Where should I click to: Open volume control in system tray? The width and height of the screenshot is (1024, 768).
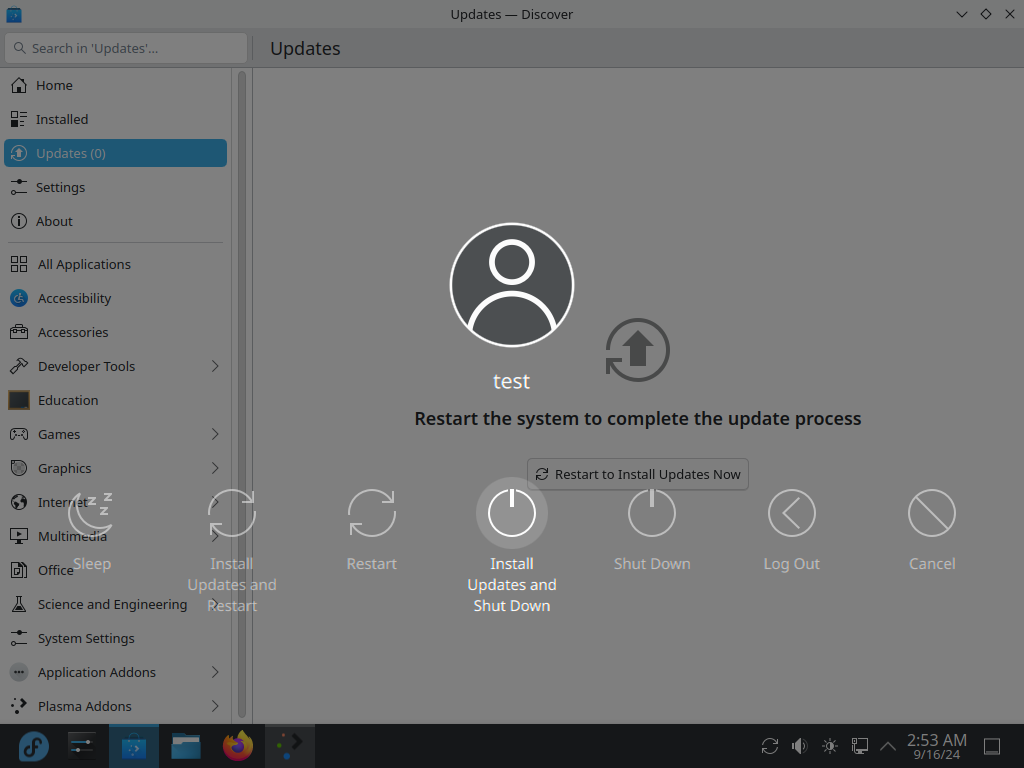click(799, 746)
